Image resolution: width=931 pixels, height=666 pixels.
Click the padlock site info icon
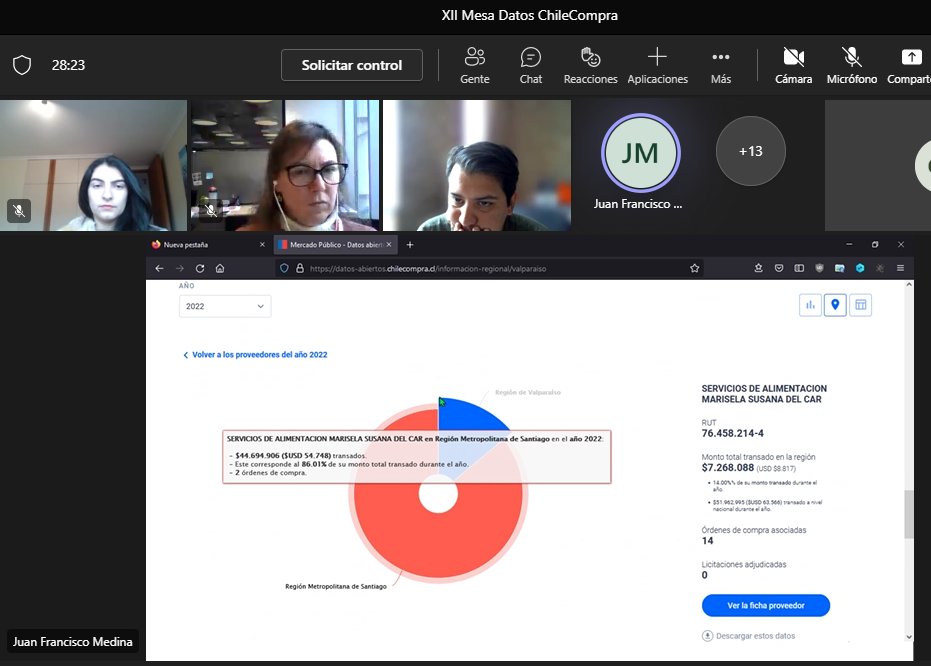300,268
